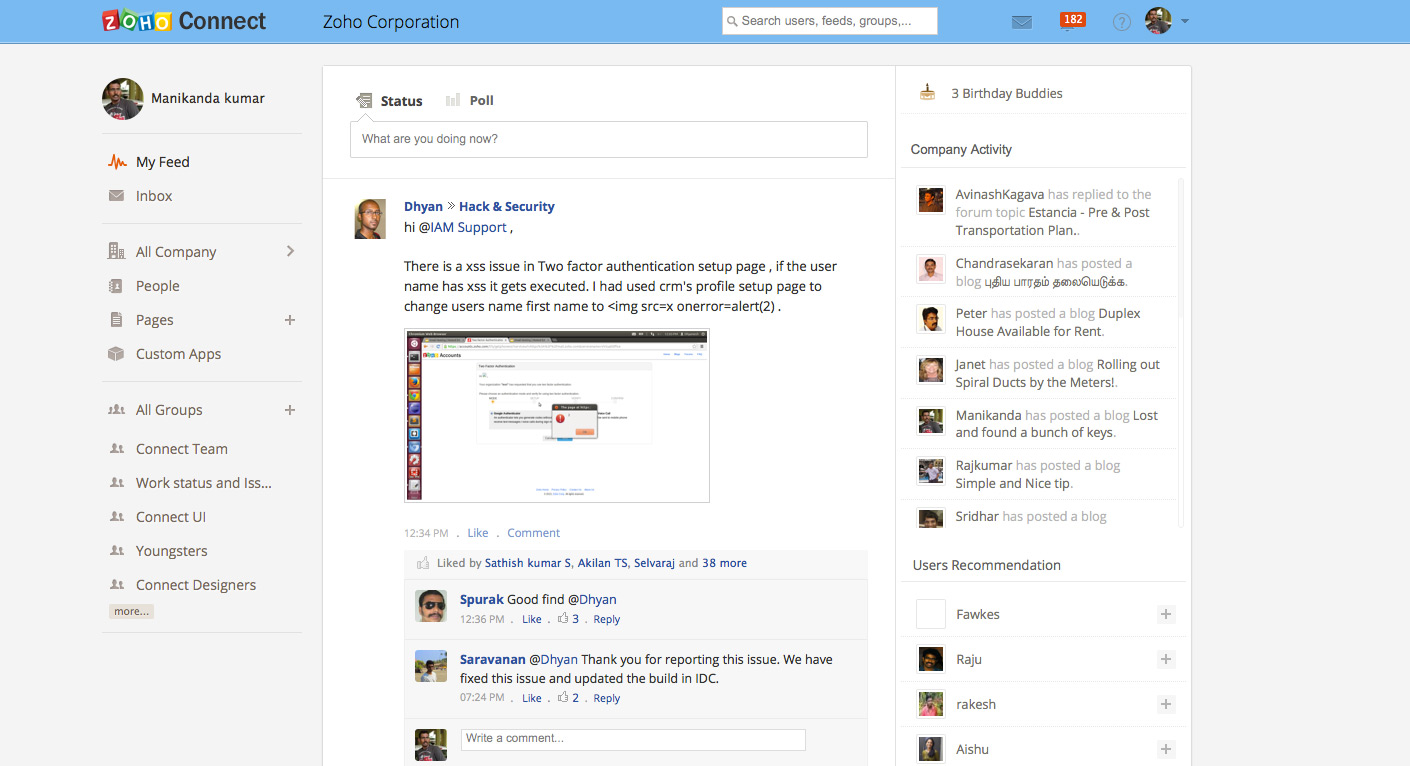Like Spurak's comment
Viewport: 1410px width, 766px height.
pyautogui.click(x=532, y=619)
